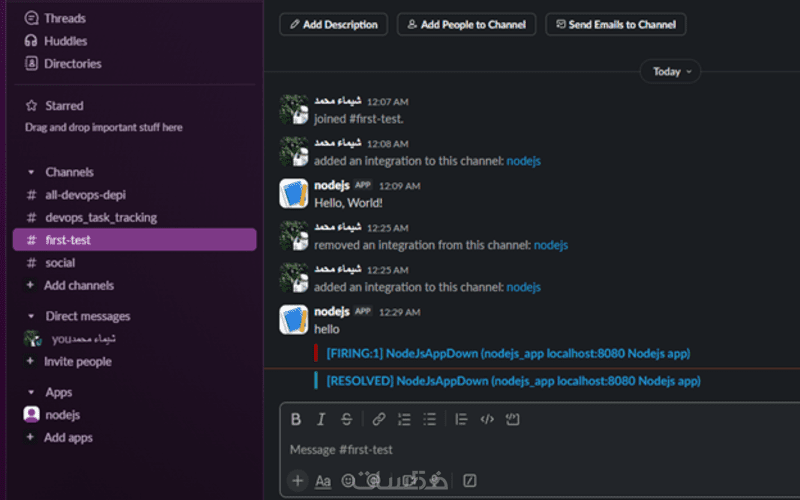Toggle the Aa formatting toolbar
Viewport: 800px width, 500px height.
(322, 481)
